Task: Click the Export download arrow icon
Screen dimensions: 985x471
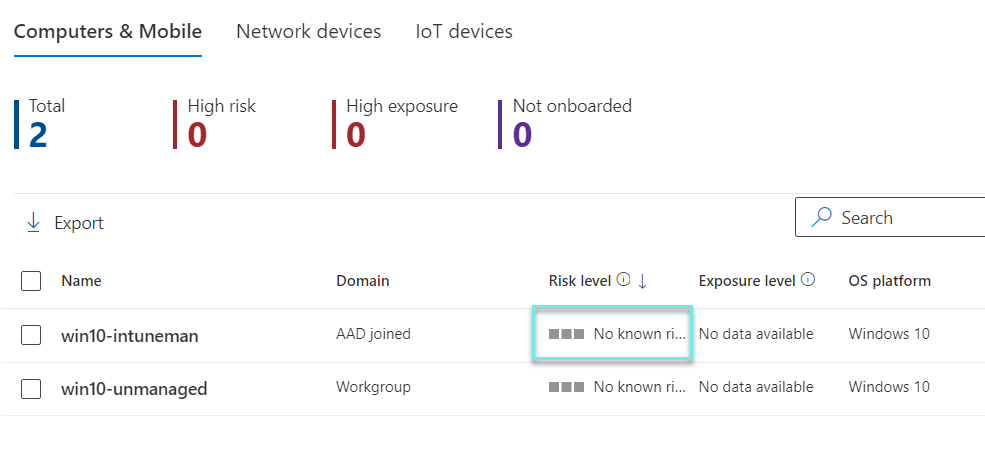Action: point(33,223)
